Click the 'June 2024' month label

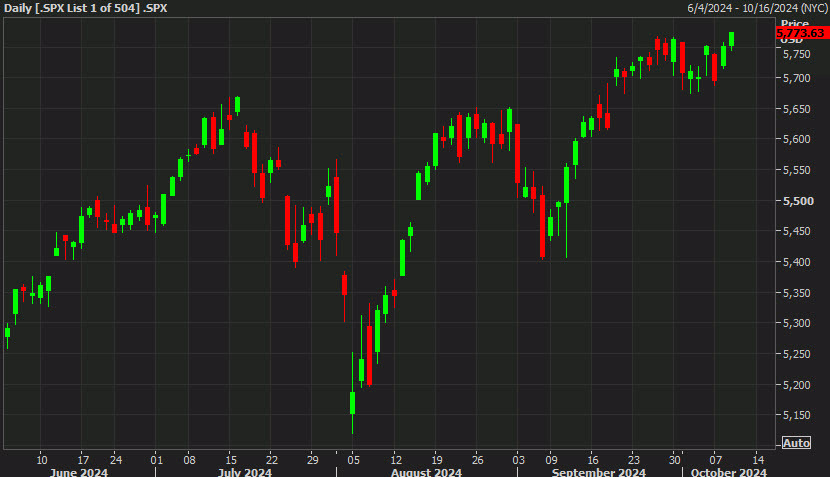[78, 472]
